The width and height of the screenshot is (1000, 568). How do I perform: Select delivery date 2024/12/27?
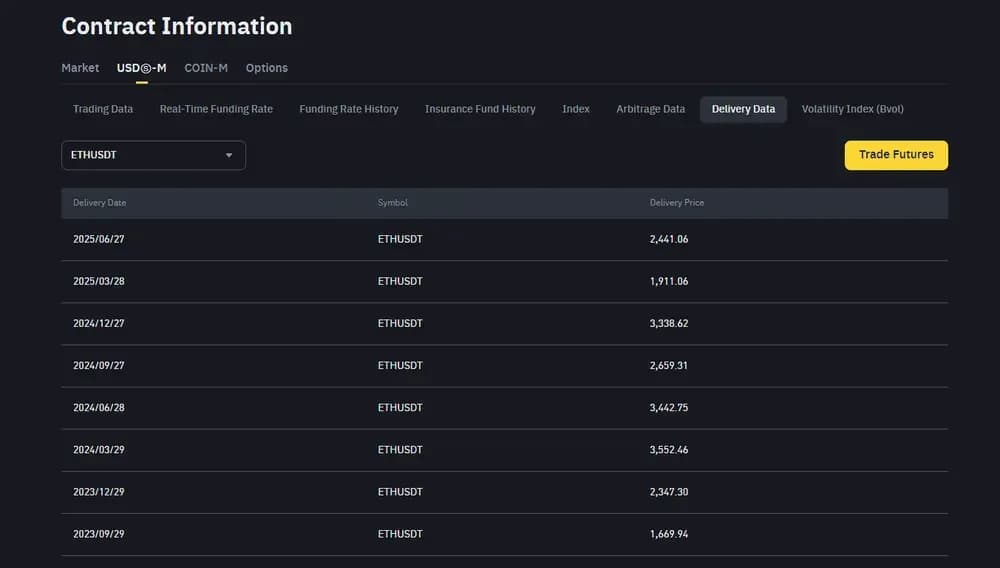tap(99, 323)
